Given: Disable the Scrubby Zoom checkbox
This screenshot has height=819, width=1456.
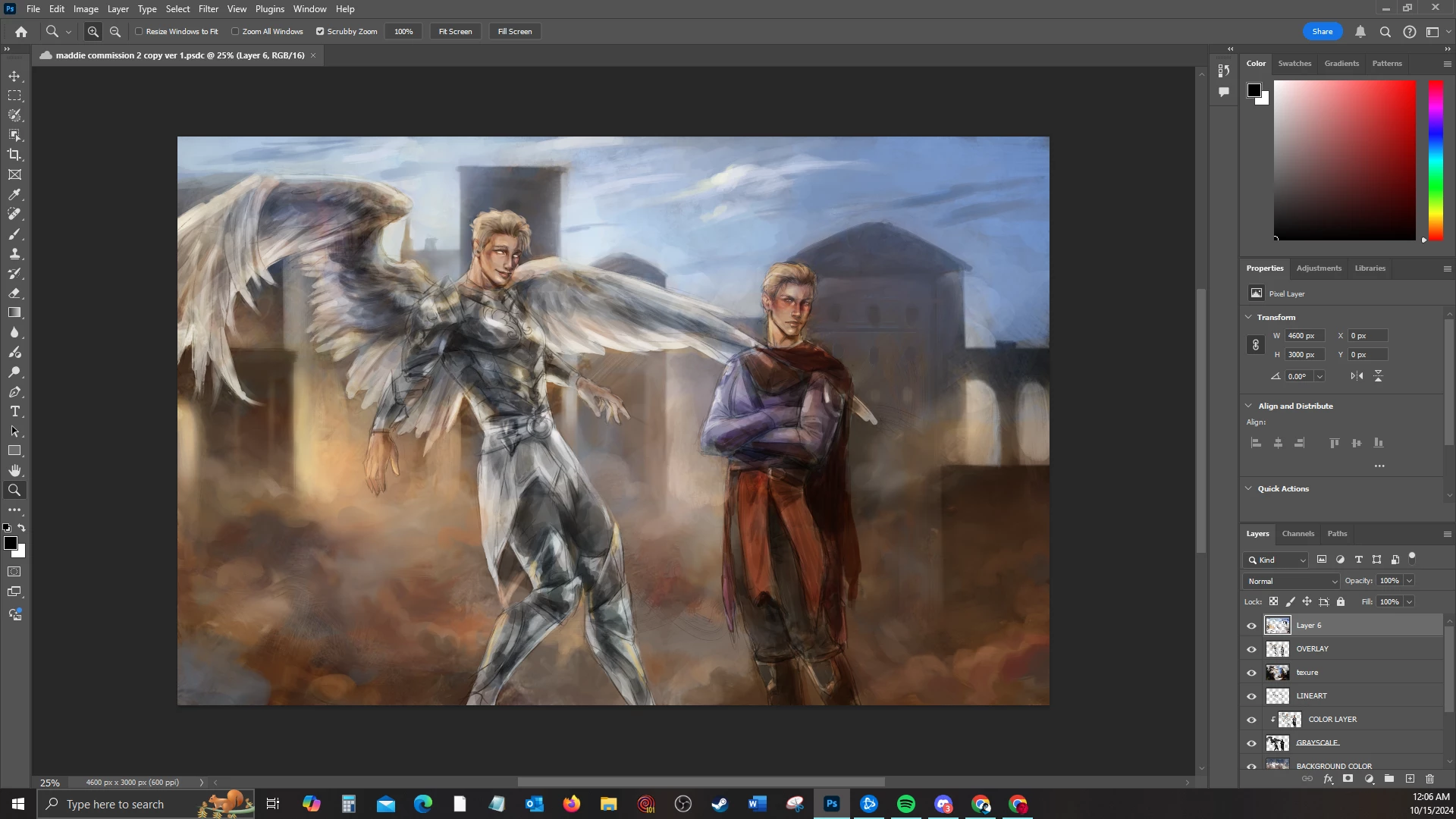Looking at the screenshot, I should 320,32.
